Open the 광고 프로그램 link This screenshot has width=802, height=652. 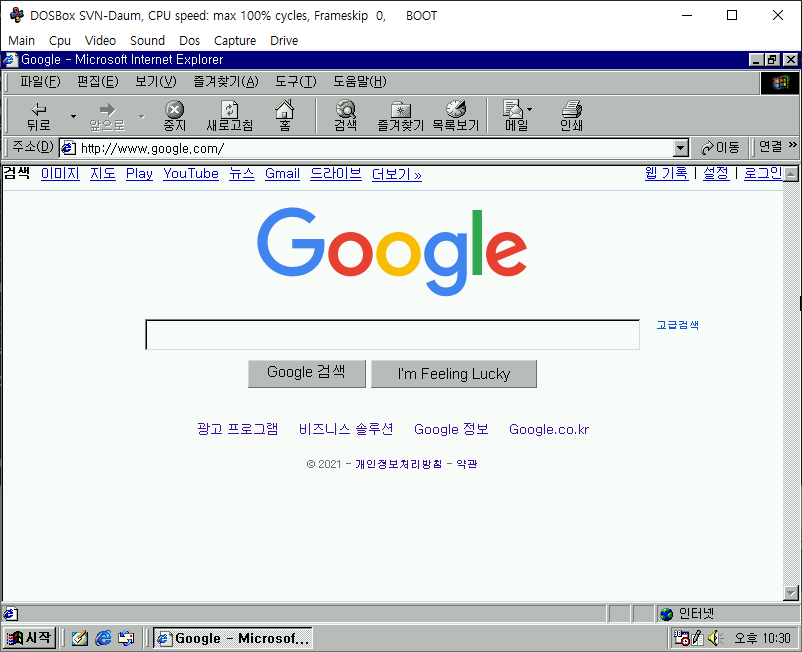[238, 429]
